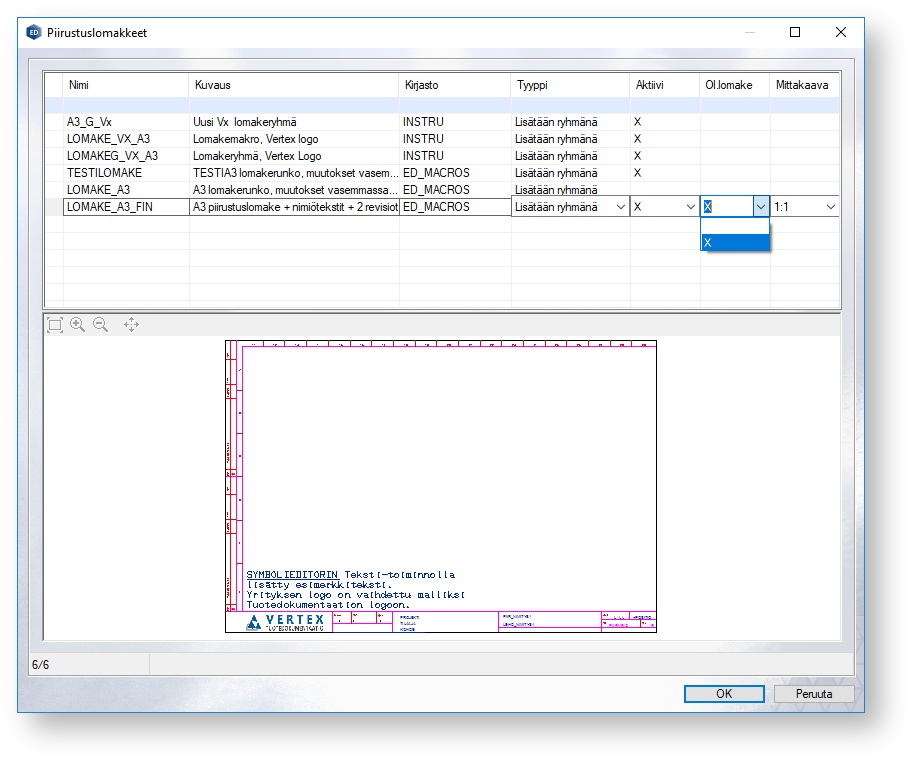The height and width of the screenshot is (761, 913).
Task: Select the pan arrows icon
Action: point(131,324)
